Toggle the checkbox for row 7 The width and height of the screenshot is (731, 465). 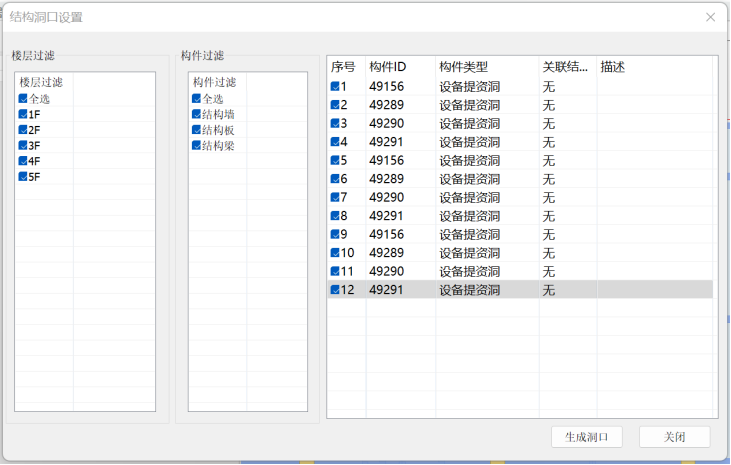tap(335, 197)
